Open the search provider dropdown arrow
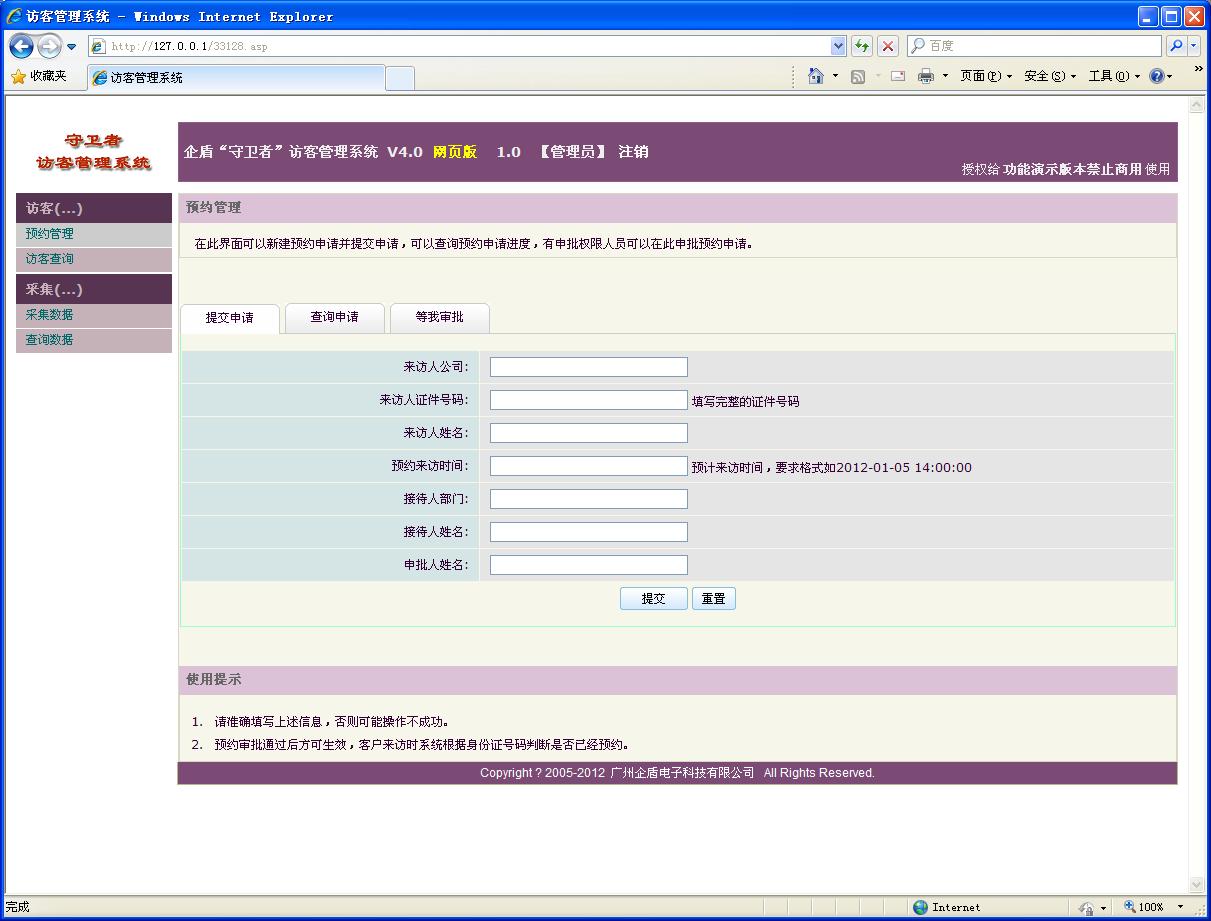The width and height of the screenshot is (1211, 921). tap(1195, 46)
